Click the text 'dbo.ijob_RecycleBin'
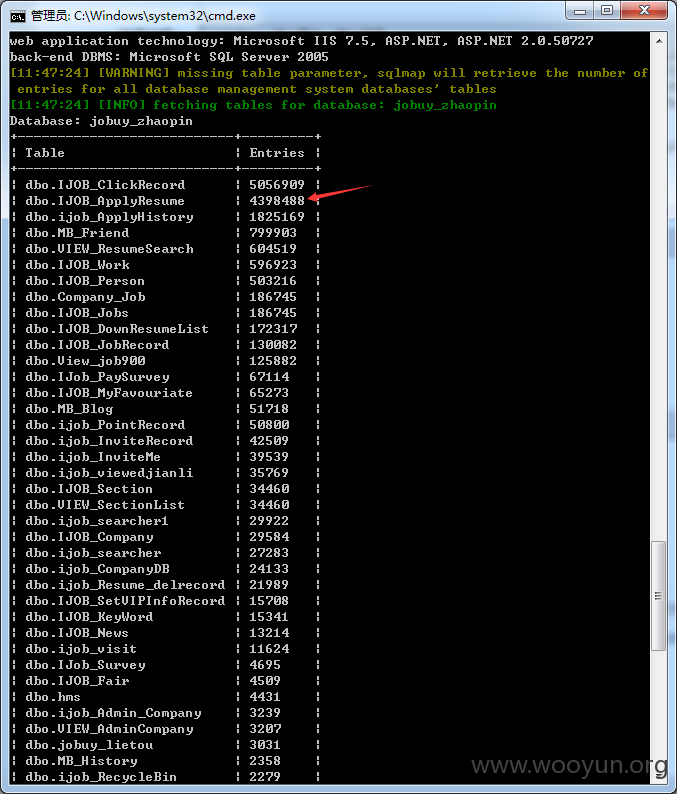Image resolution: width=677 pixels, height=794 pixels. (101, 777)
